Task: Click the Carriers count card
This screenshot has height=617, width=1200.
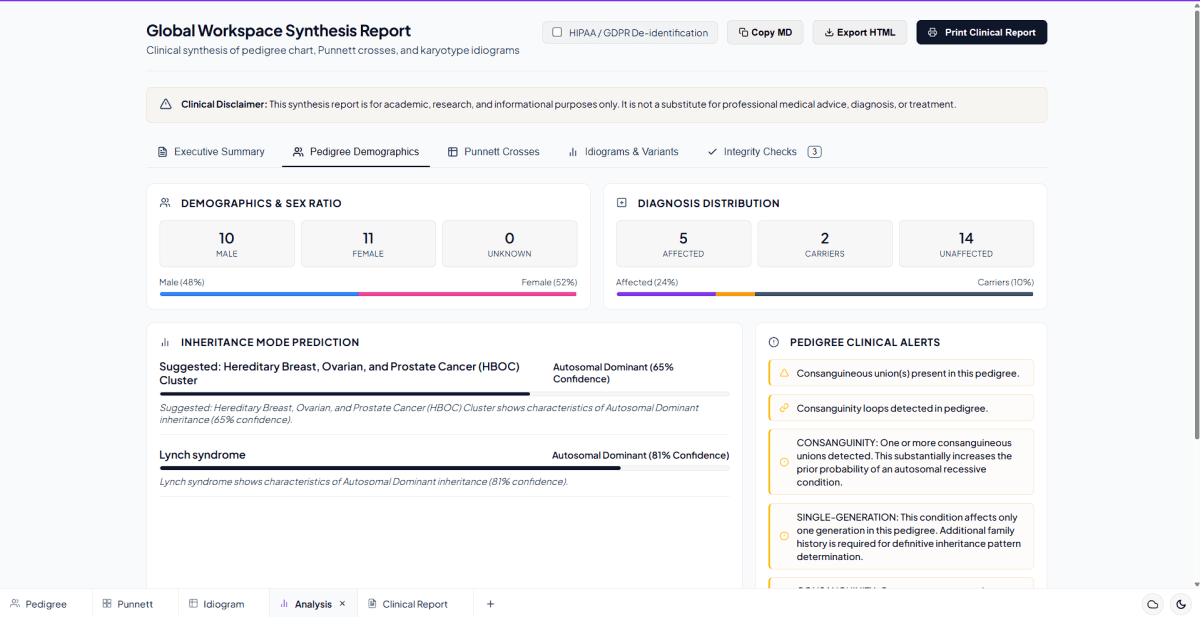Action: 825,244
